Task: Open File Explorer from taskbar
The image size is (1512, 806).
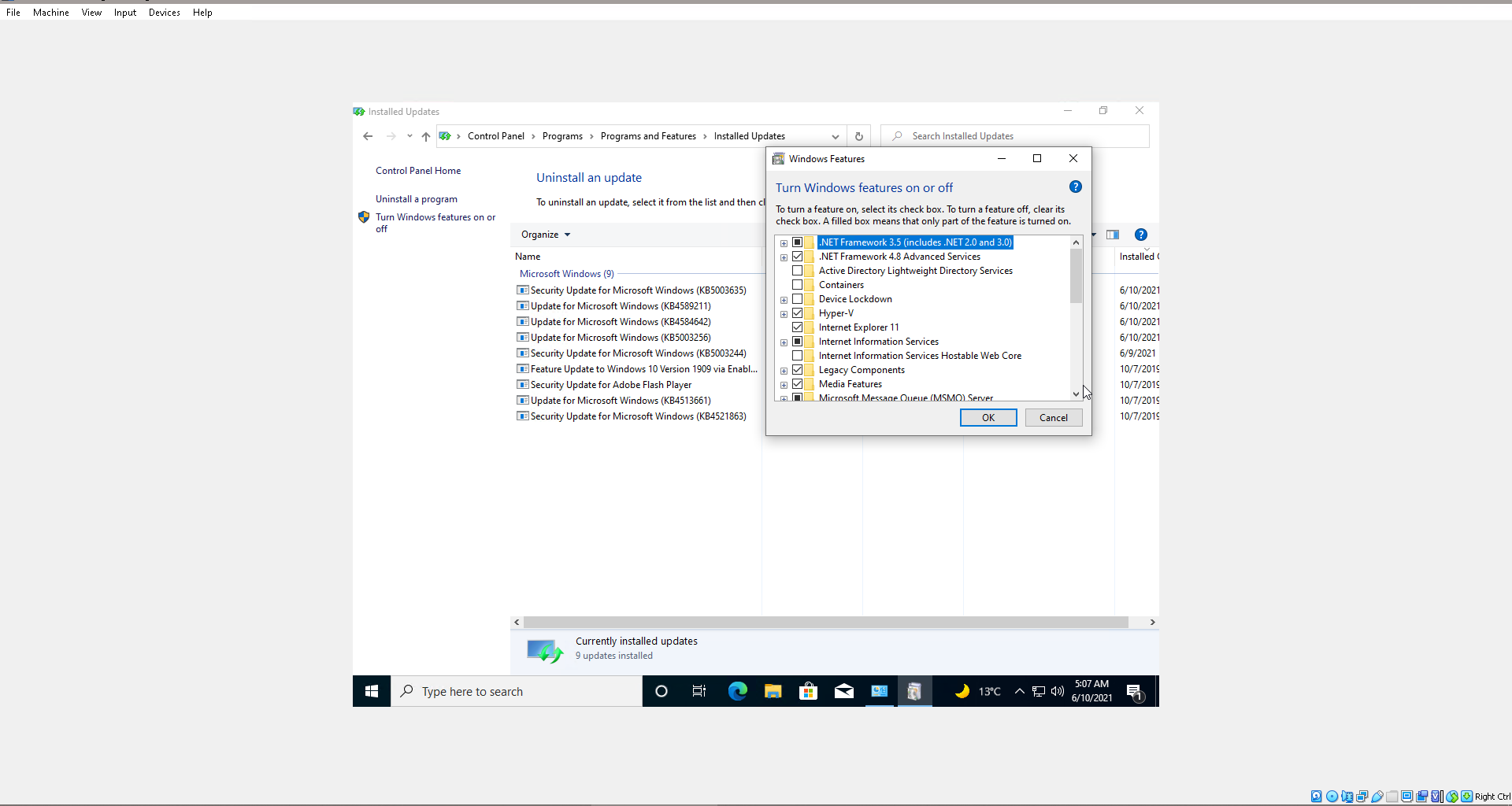Action: (773, 691)
